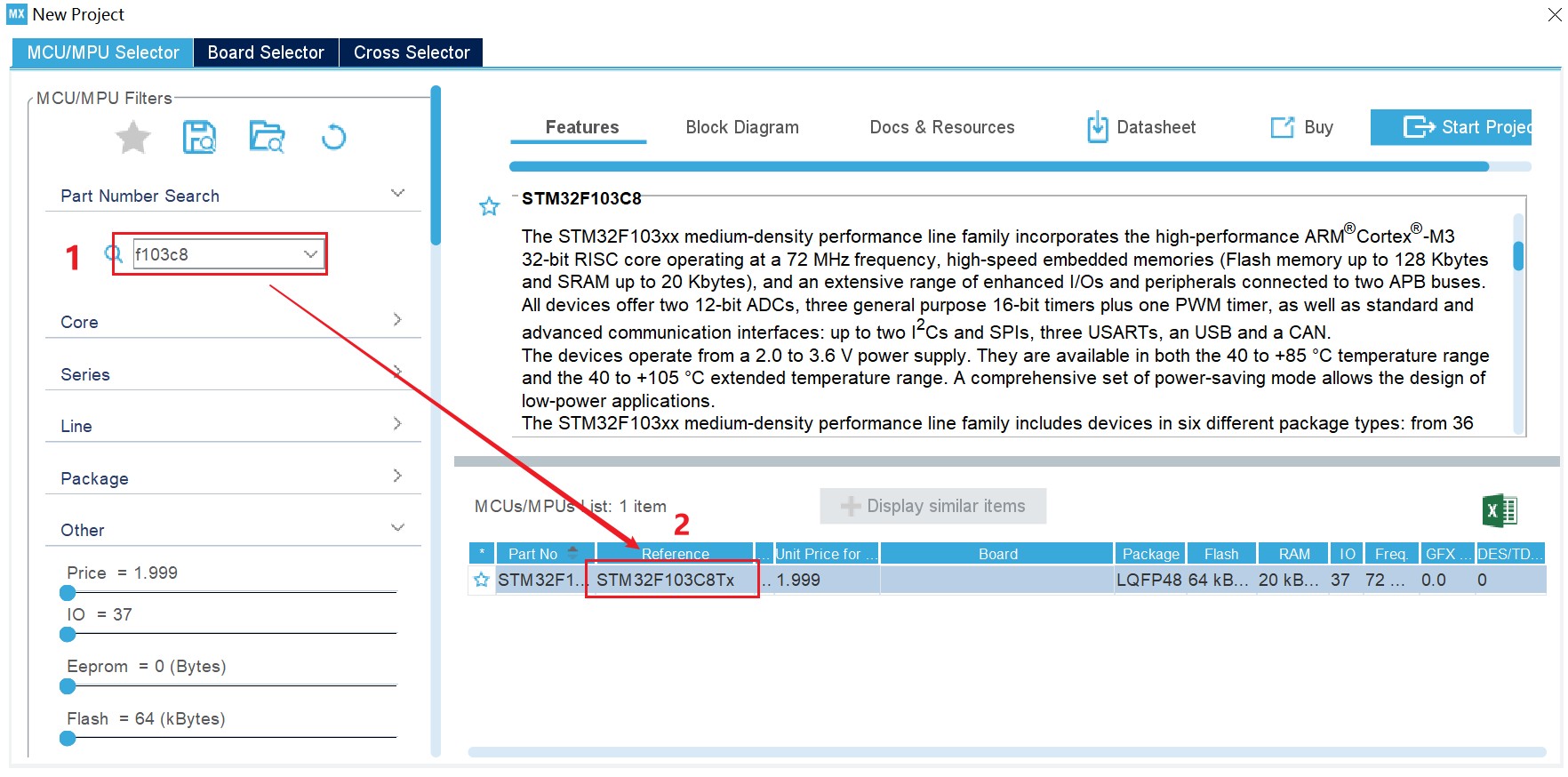Click the horizontal scrollbar below the MCU list

(x=1007, y=752)
